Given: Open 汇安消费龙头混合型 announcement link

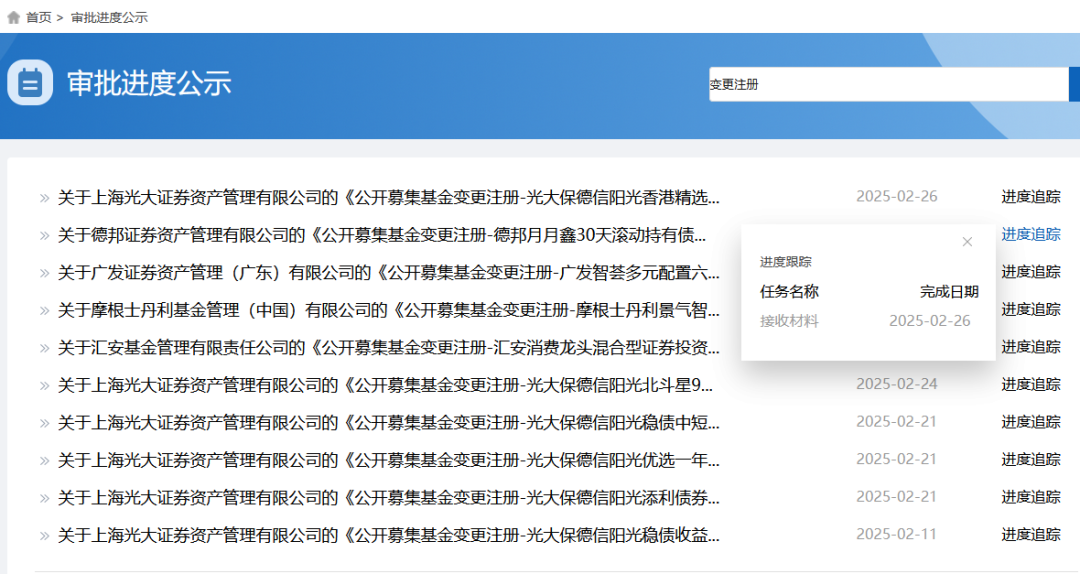Looking at the screenshot, I should [x=388, y=347].
